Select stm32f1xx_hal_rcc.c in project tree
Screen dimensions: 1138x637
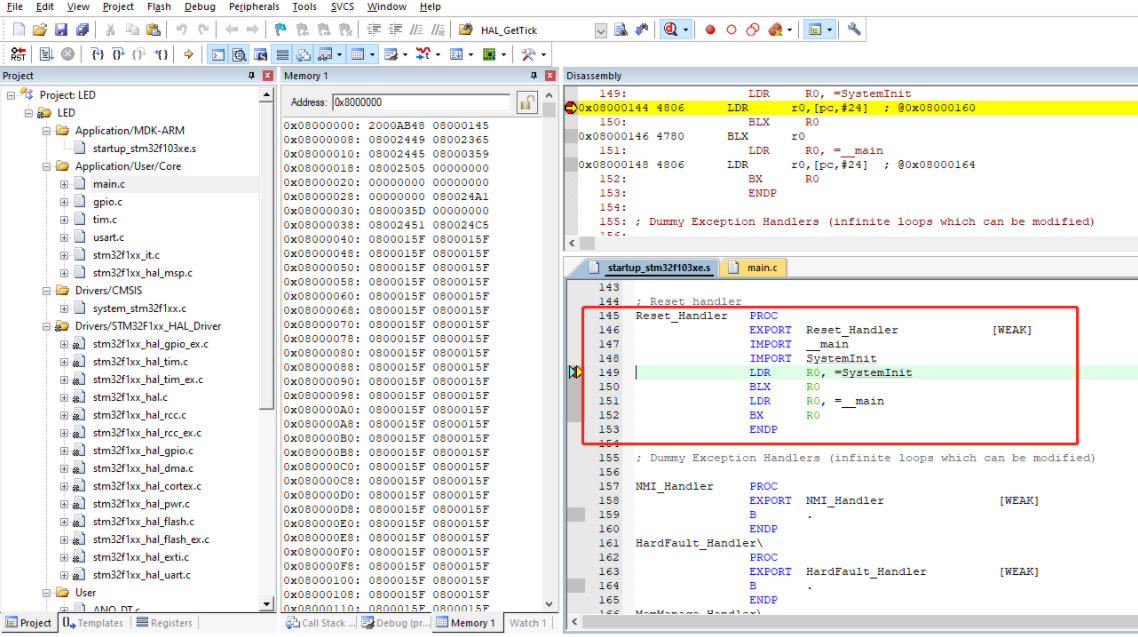pyautogui.click(x=139, y=415)
